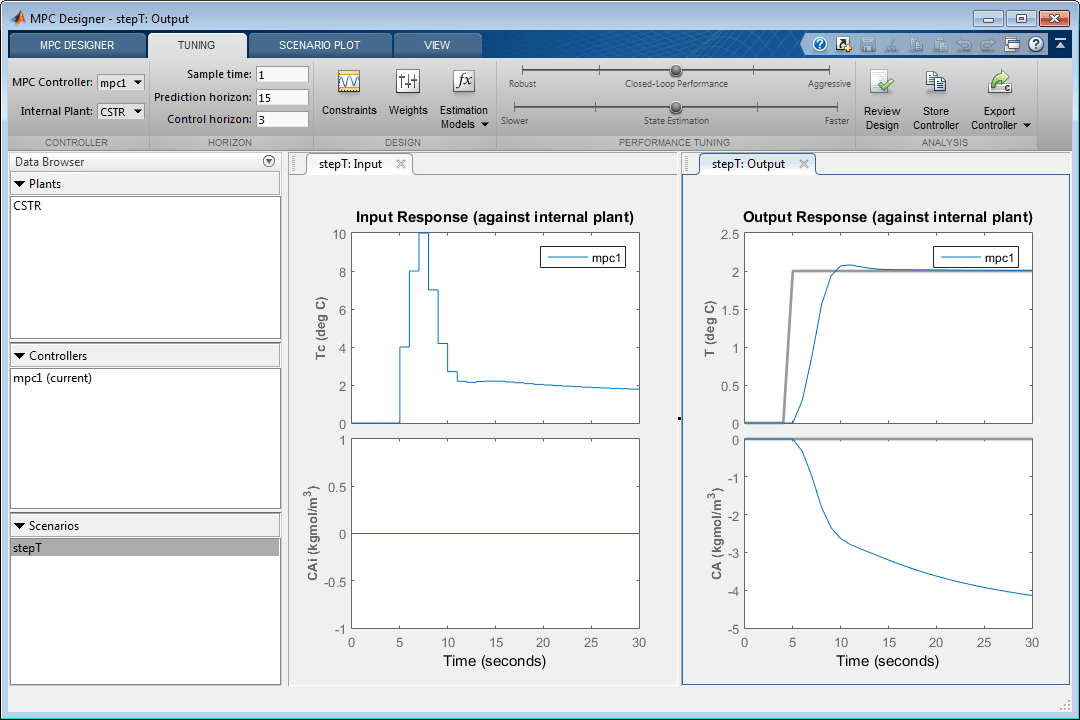Collapse the Plants section
This screenshot has width=1080, height=720.
point(20,184)
